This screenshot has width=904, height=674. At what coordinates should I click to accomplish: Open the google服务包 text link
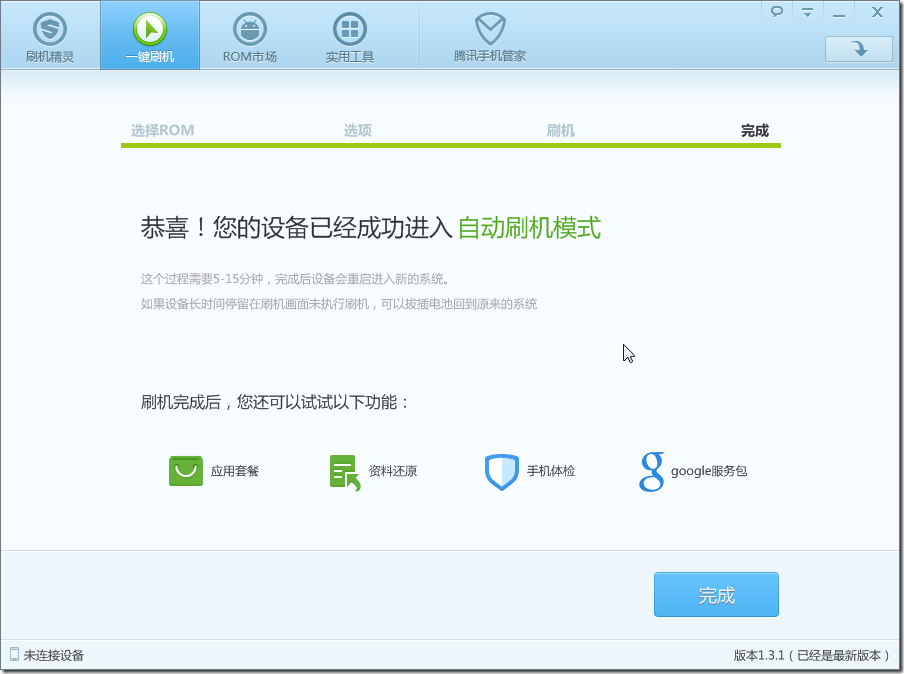[709, 471]
